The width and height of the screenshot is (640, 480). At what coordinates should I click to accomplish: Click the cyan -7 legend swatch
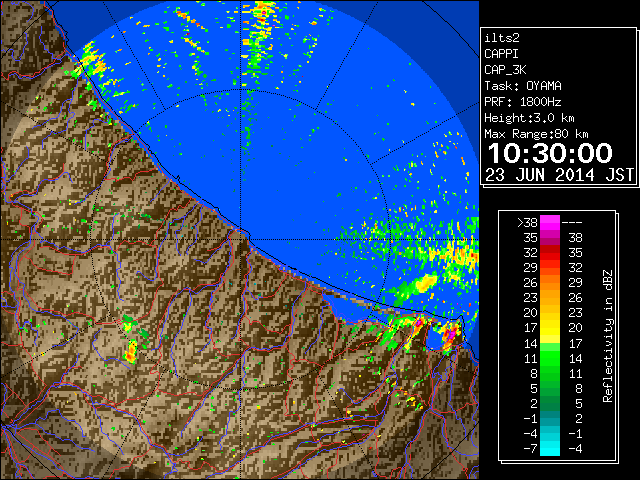(x=549, y=449)
